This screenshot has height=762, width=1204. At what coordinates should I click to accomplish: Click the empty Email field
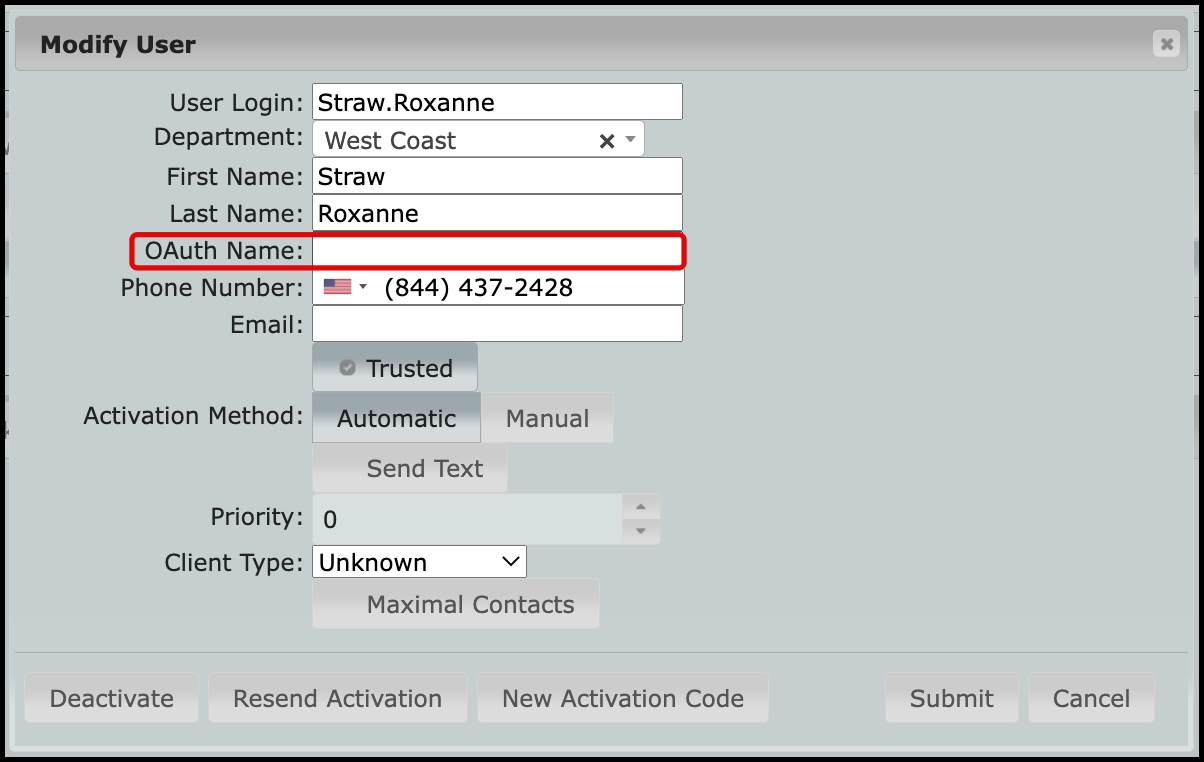click(498, 324)
